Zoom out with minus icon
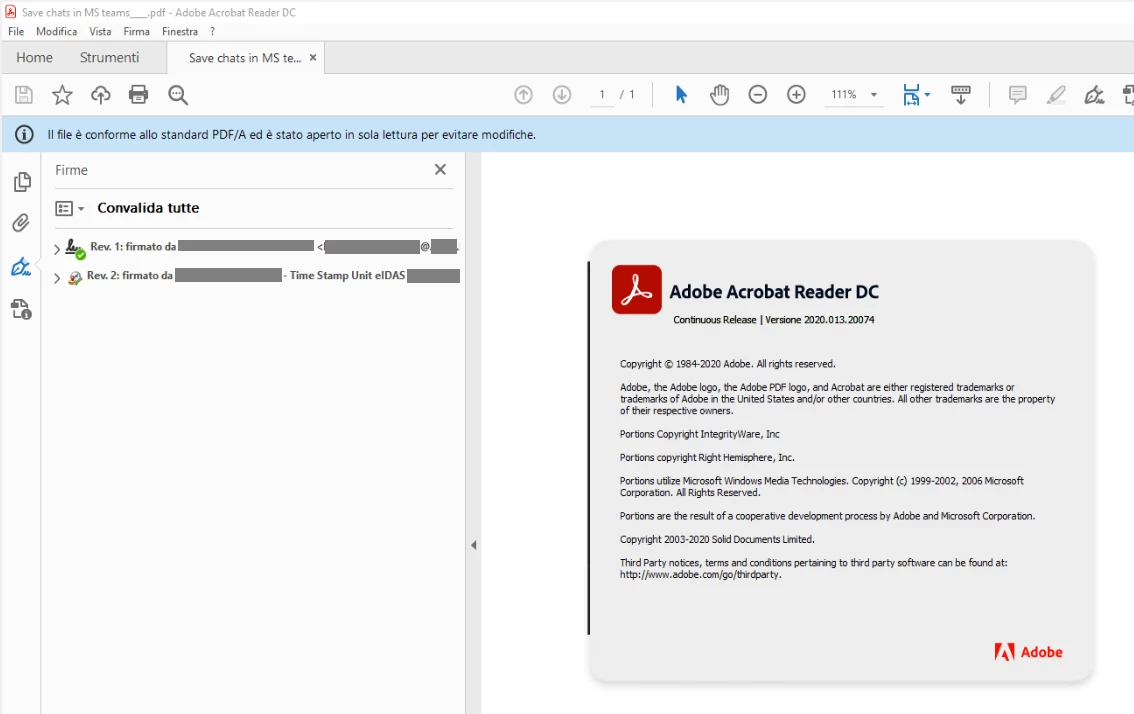Screen dimensions: 1134x714 757,95
